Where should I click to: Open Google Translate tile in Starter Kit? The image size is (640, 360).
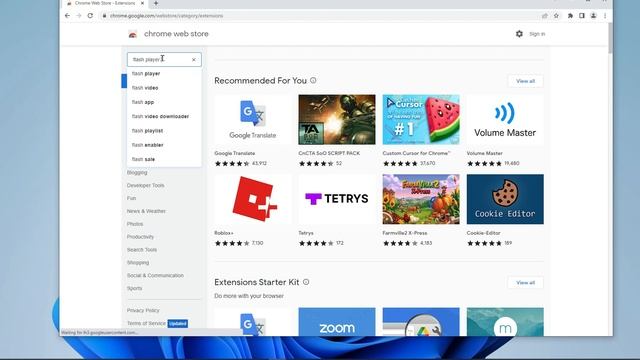253,322
